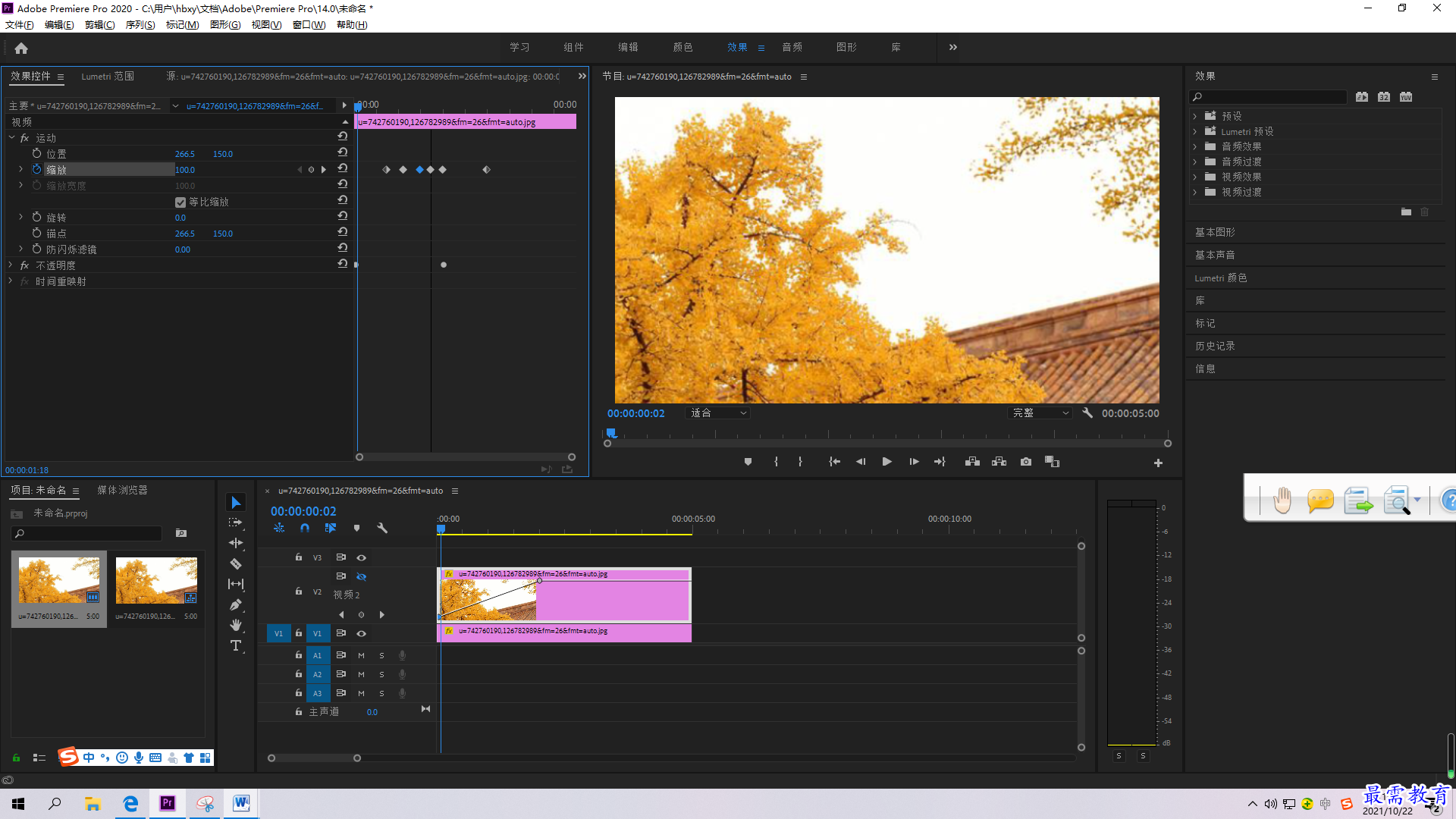The width and height of the screenshot is (1456, 819).
Task: Toggle animation stopwatch for Position
Action: (x=36, y=153)
